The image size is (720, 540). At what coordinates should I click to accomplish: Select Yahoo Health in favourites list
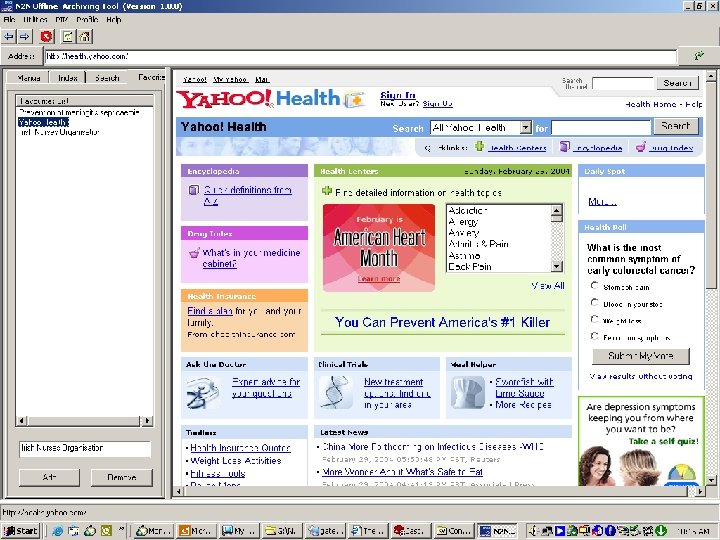(x=44, y=122)
